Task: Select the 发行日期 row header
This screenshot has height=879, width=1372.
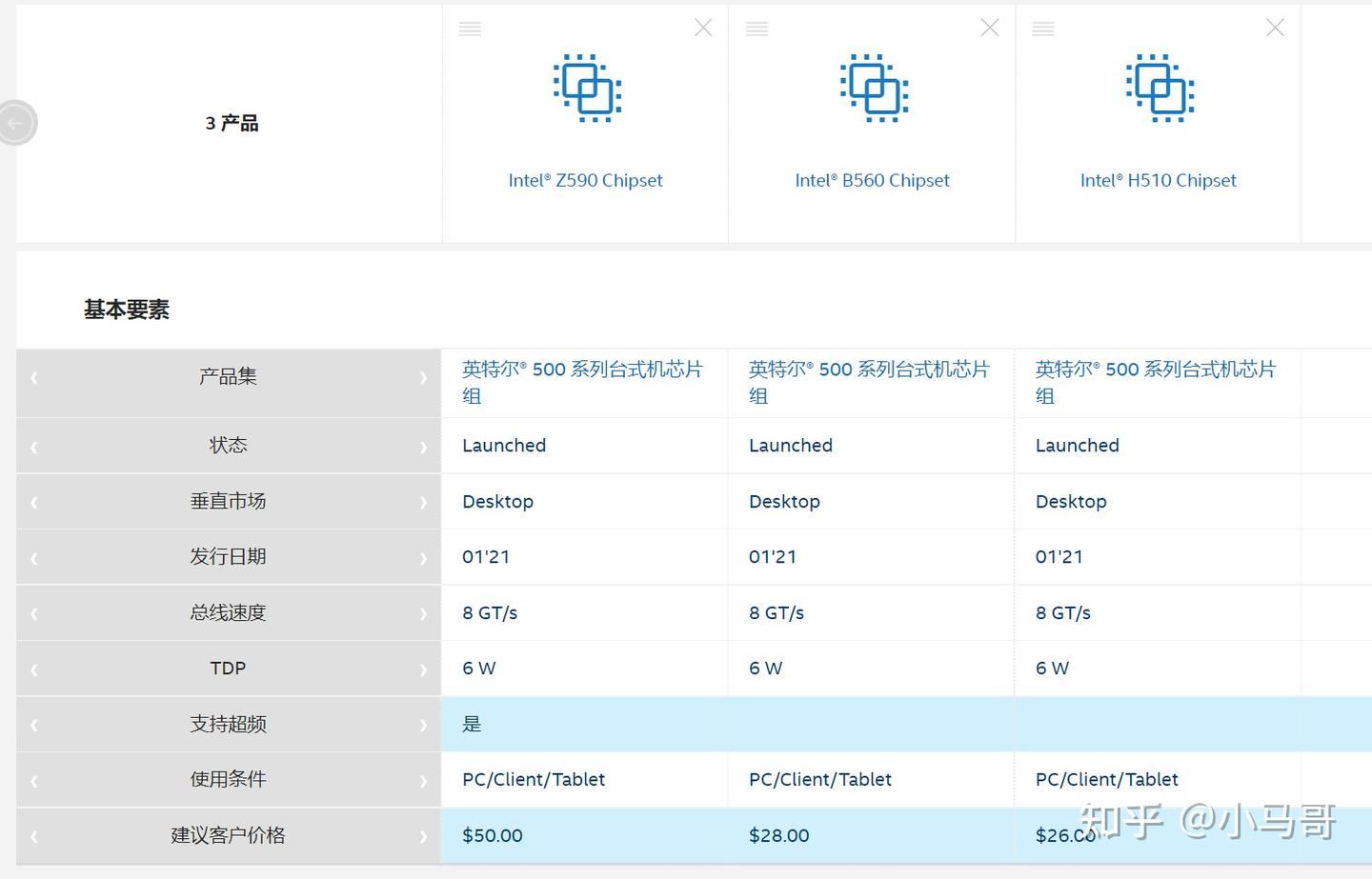Action: tap(228, 557)
